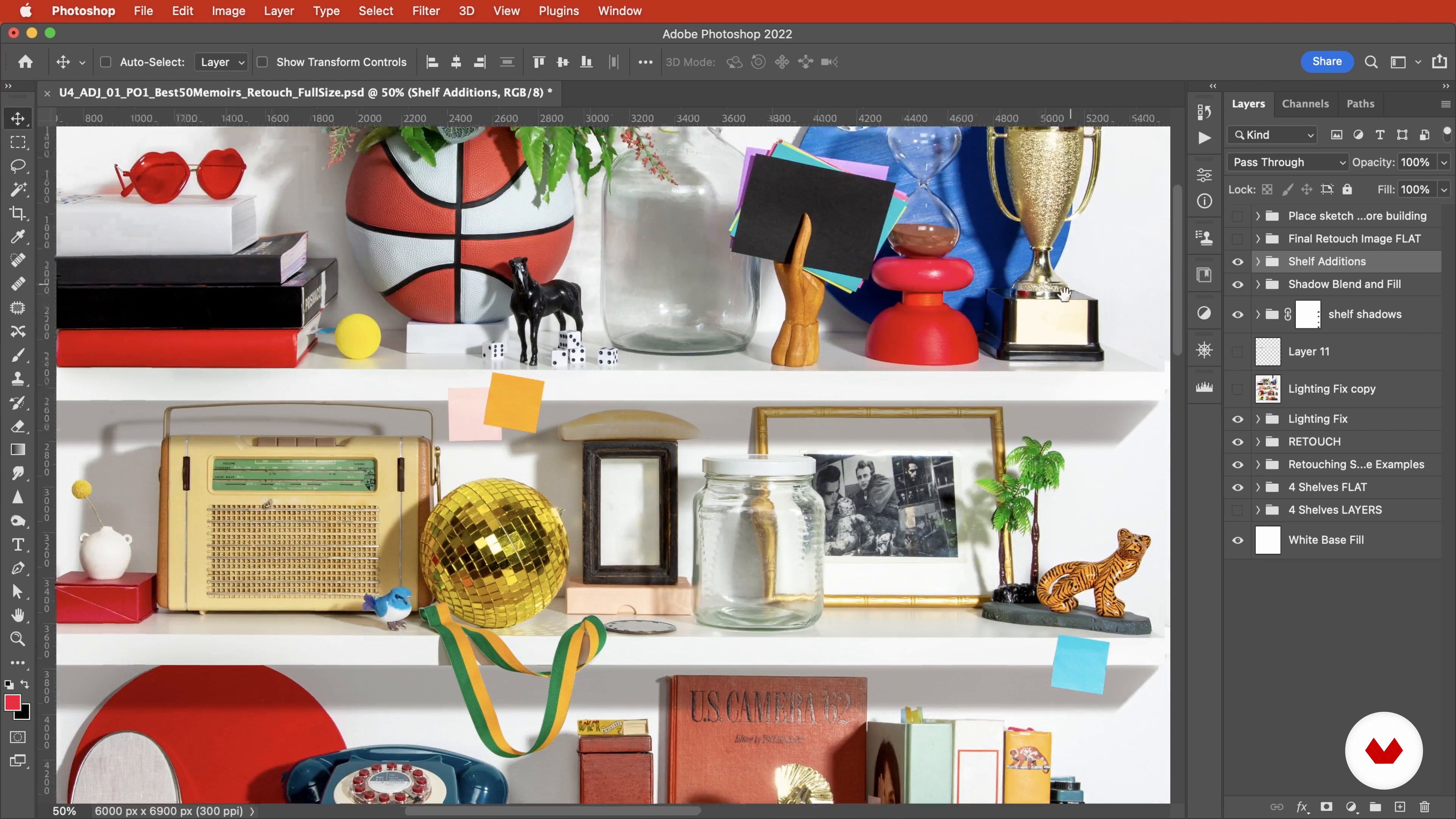Click the Home icon in options bar
Viewport: 1456px width, 819px height.
tap(25, 61)
